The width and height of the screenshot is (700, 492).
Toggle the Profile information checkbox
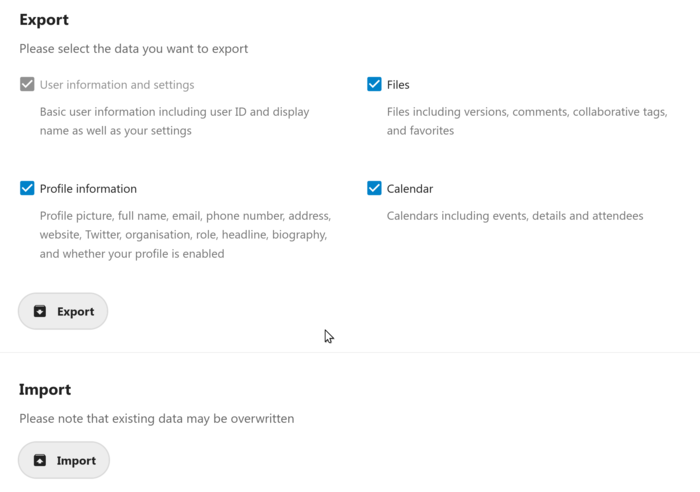[27, 188]
